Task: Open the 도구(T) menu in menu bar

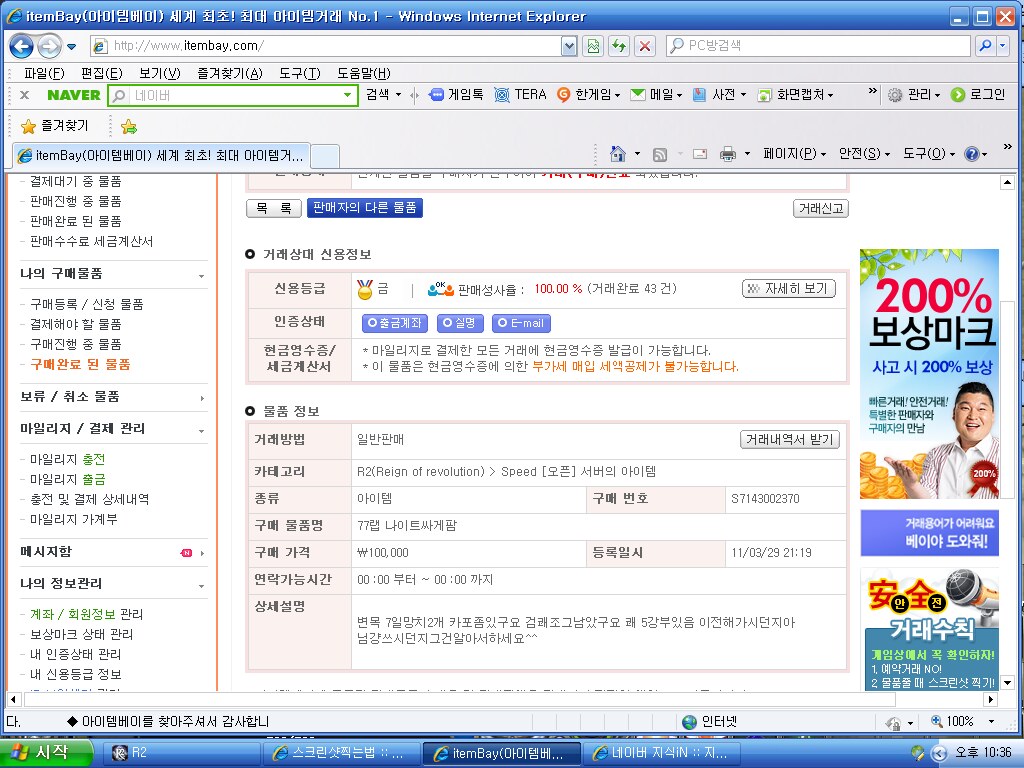Action: (x=299, y=73)
